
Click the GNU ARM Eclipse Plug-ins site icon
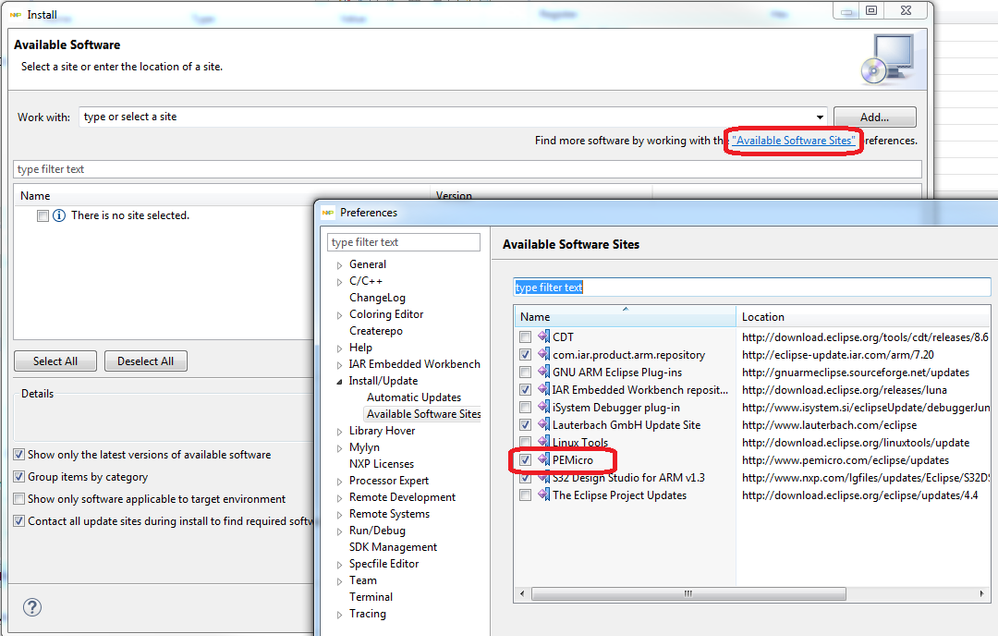click(x=544, y=372)
